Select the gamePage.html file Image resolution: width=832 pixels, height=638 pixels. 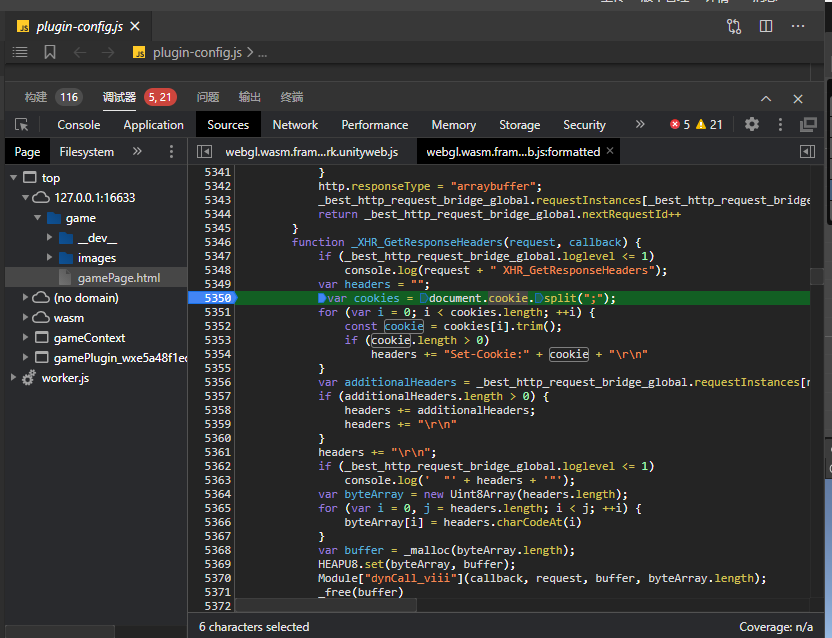pos(118,278)
